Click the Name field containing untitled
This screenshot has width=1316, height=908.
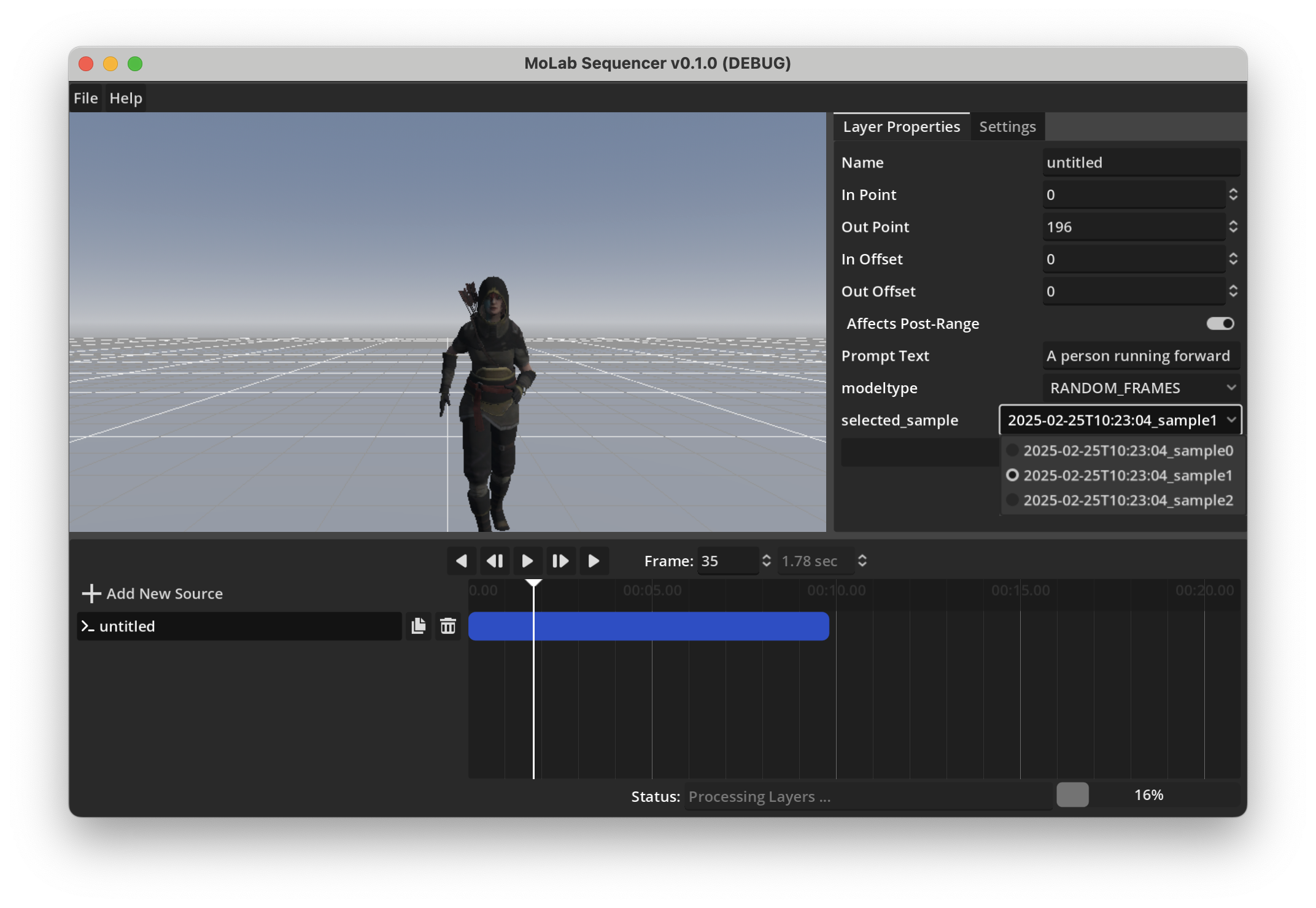pos(1142,163)
